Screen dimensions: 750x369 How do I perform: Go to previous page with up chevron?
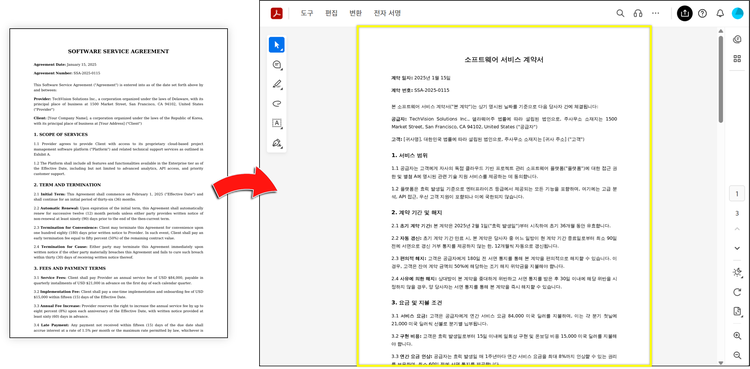tap(737, 229)
